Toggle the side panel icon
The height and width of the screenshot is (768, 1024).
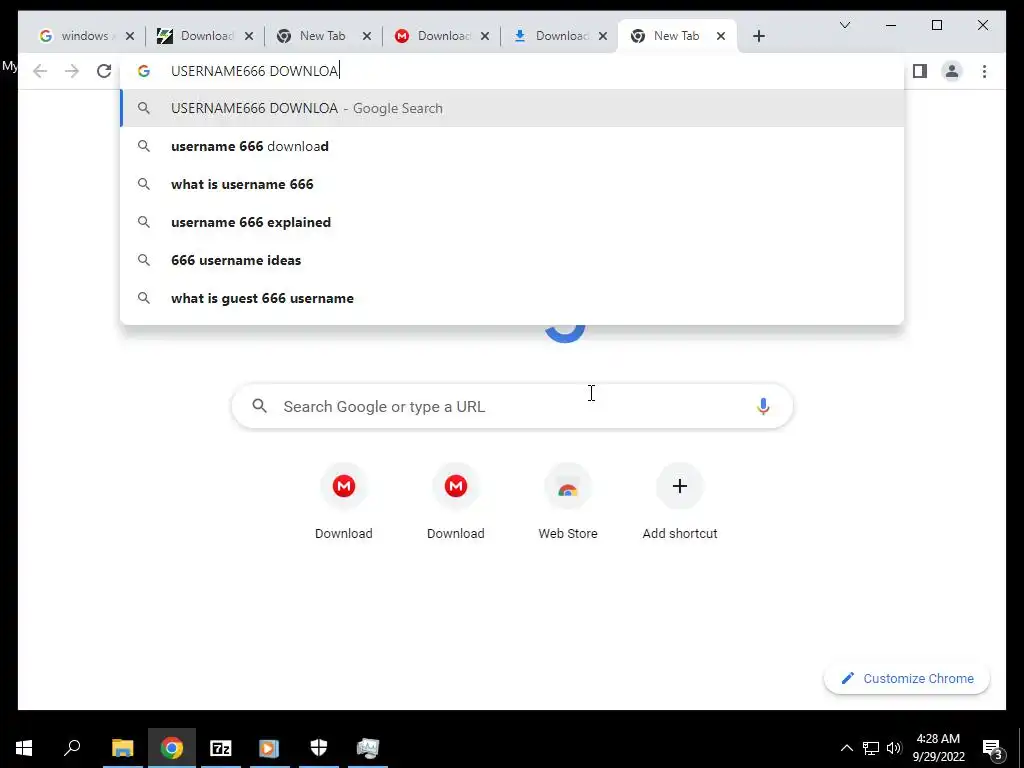[920, 71]
